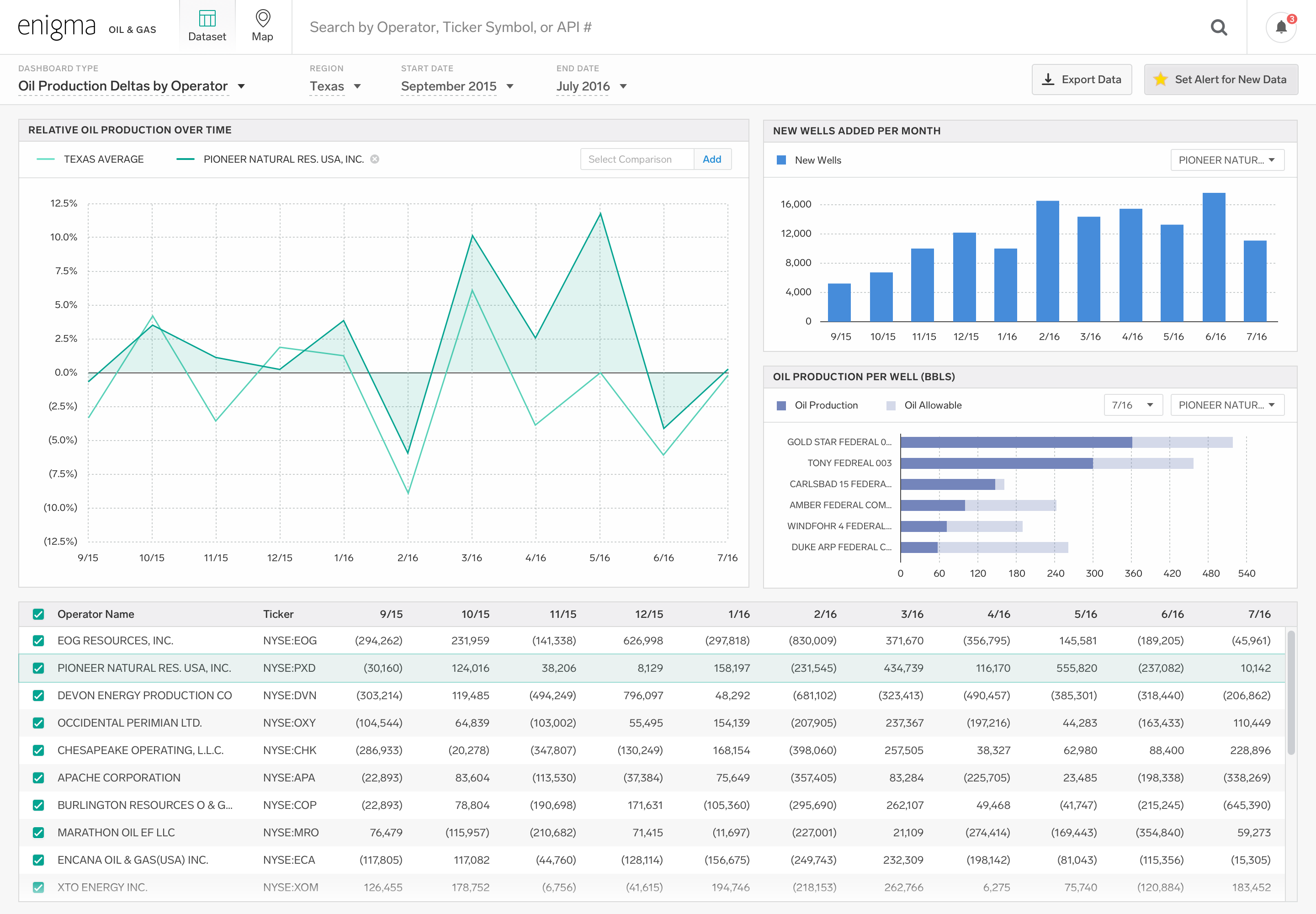This screenshot has width=1316, height=914.
Task: Click Texas Average legend line swatch
Action: click(x=45, y=159)
